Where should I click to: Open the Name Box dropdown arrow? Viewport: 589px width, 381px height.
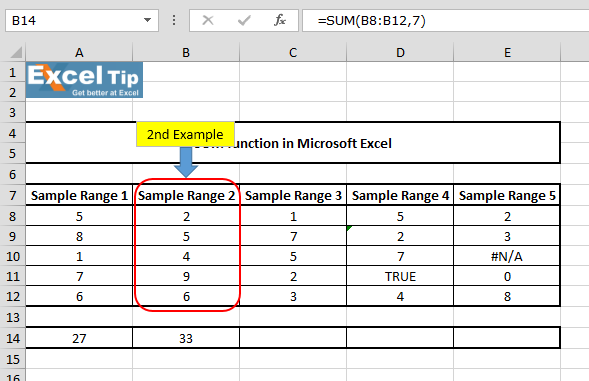pos(148,20)
